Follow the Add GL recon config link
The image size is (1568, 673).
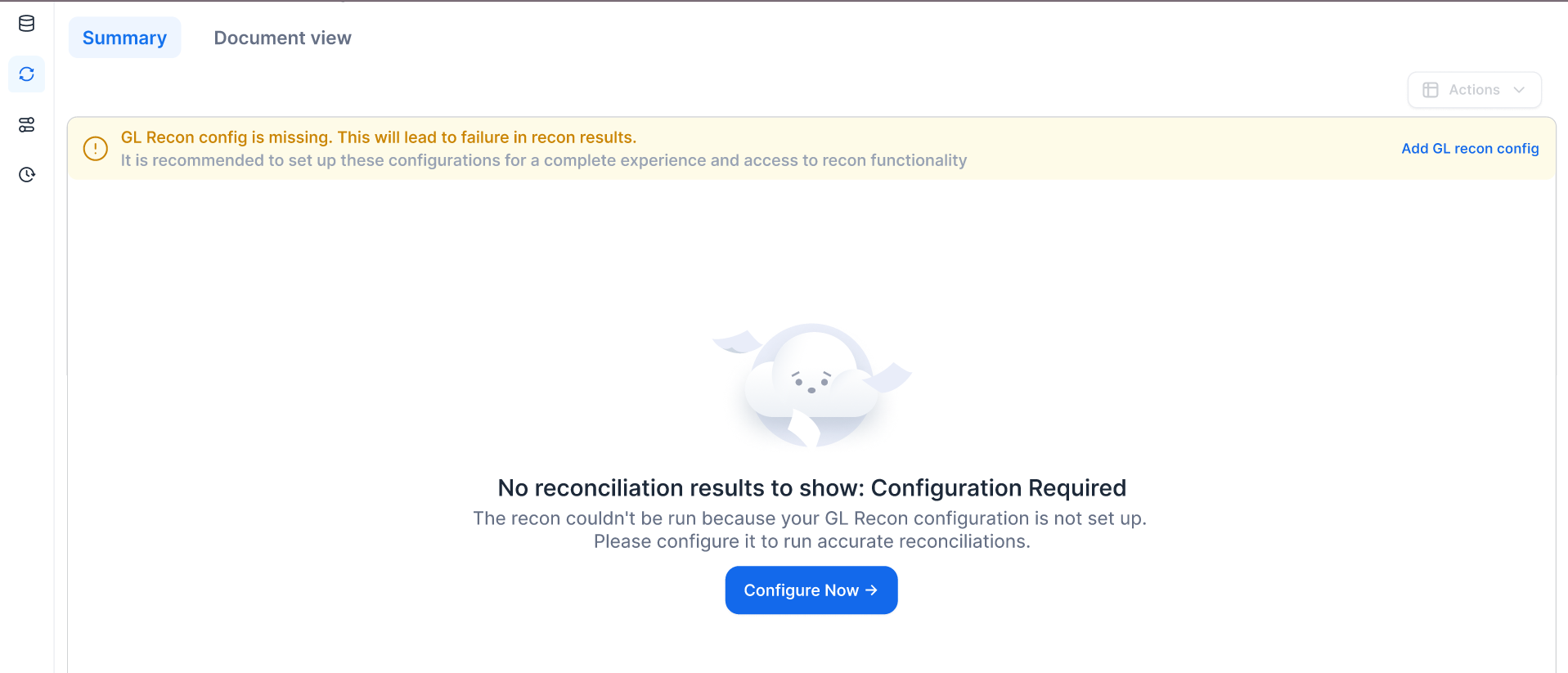[1470, 149]
